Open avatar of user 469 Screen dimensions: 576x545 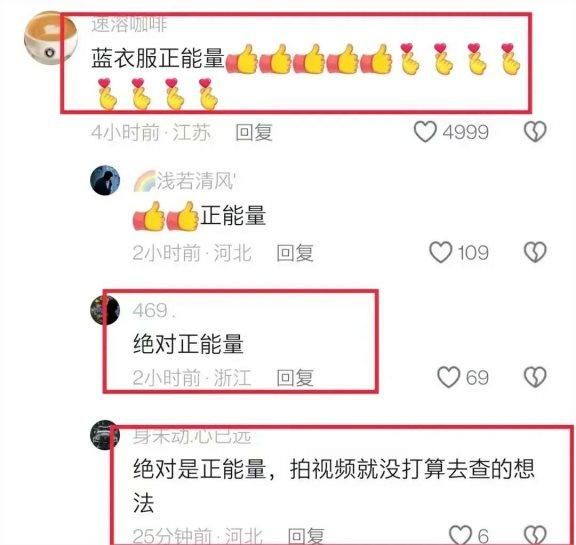(x=105, y=310)
